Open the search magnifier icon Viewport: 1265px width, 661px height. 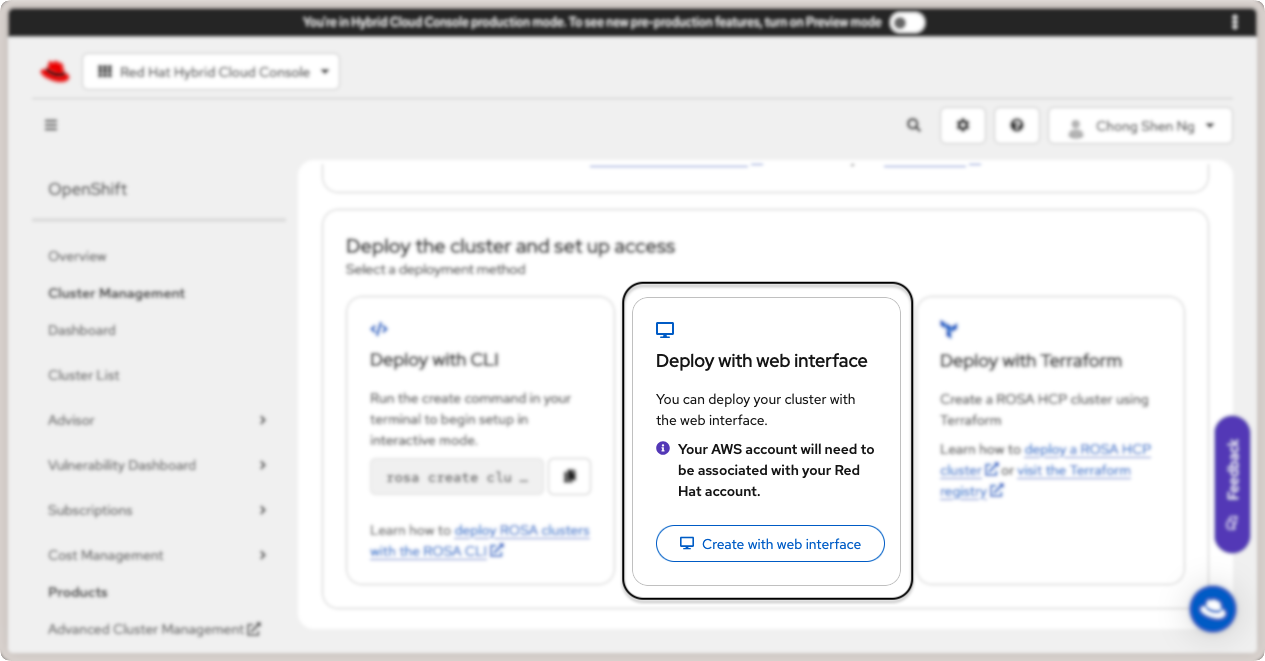[x=913, y=126]
